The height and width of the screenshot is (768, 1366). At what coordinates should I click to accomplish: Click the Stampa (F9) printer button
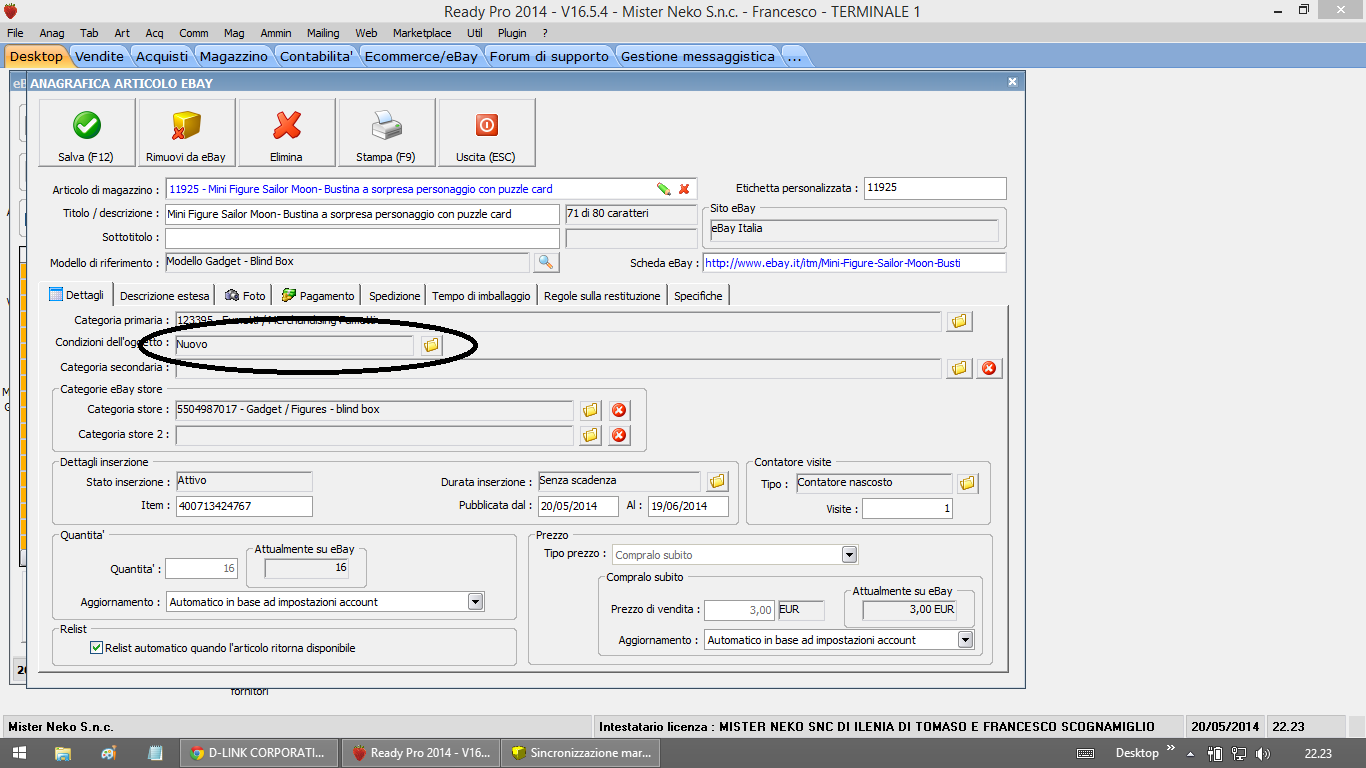[x=387, y=132]
